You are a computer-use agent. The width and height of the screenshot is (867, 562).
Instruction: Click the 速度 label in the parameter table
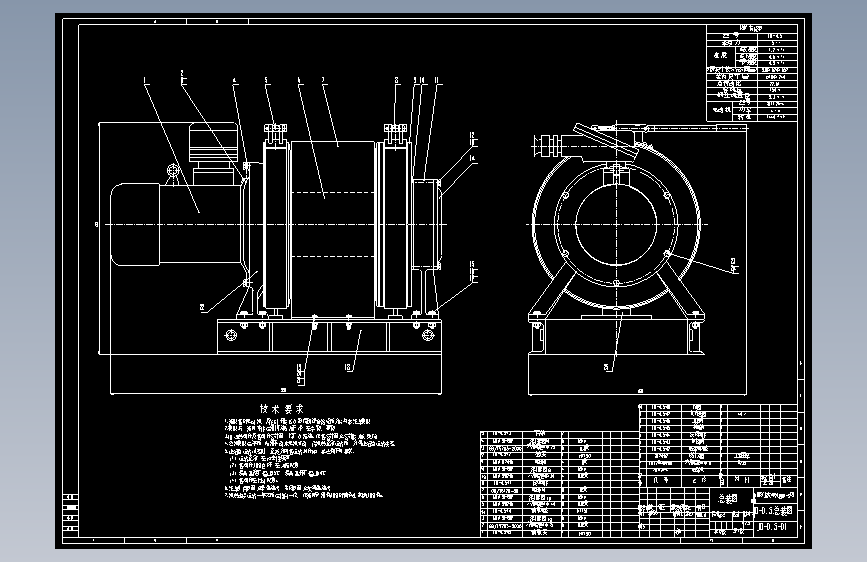(x=720, y=55)
